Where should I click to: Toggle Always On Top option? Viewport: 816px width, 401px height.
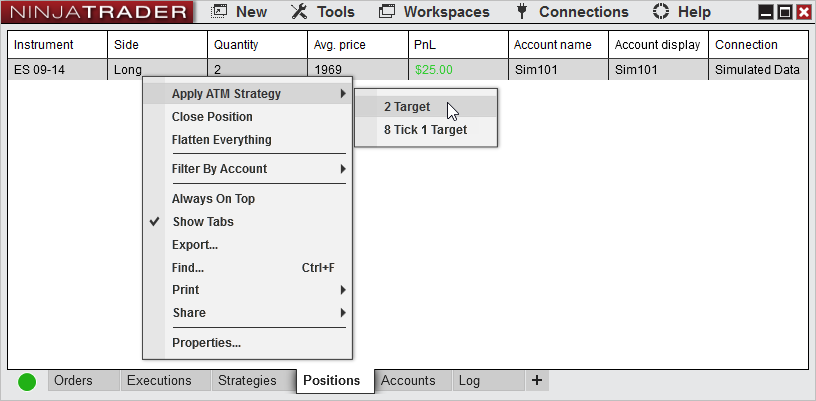(213, 199)
